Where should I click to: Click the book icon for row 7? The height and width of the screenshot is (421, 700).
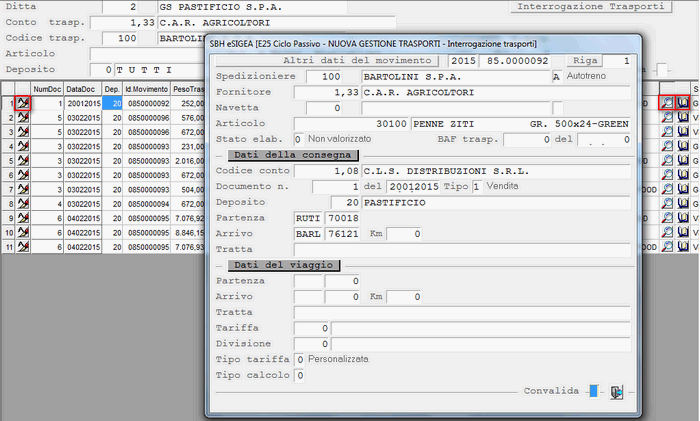click(x=683, y=189)
